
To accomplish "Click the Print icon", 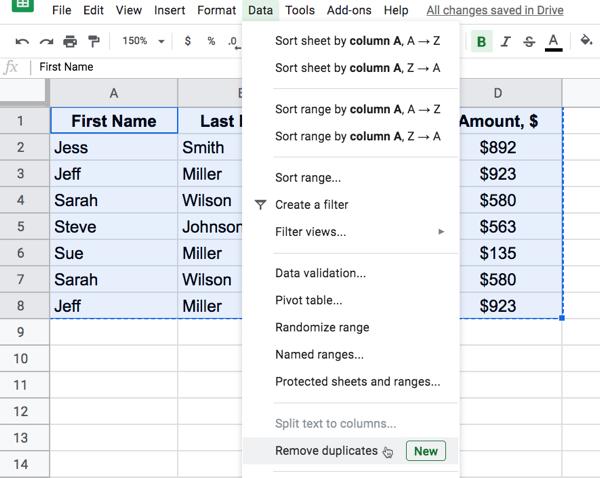I will pos(70,41).
